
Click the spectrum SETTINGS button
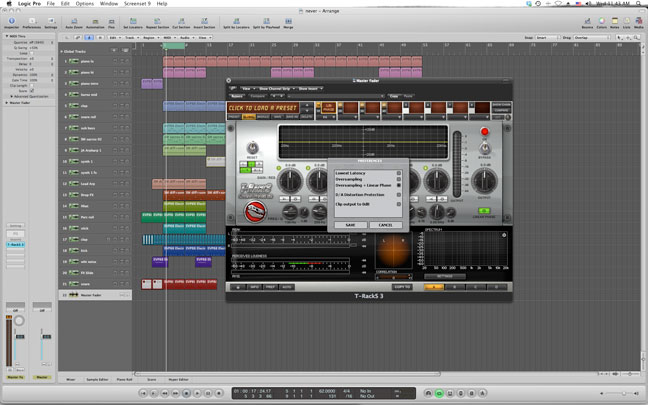pyautogui.click(x=445, y=276)
